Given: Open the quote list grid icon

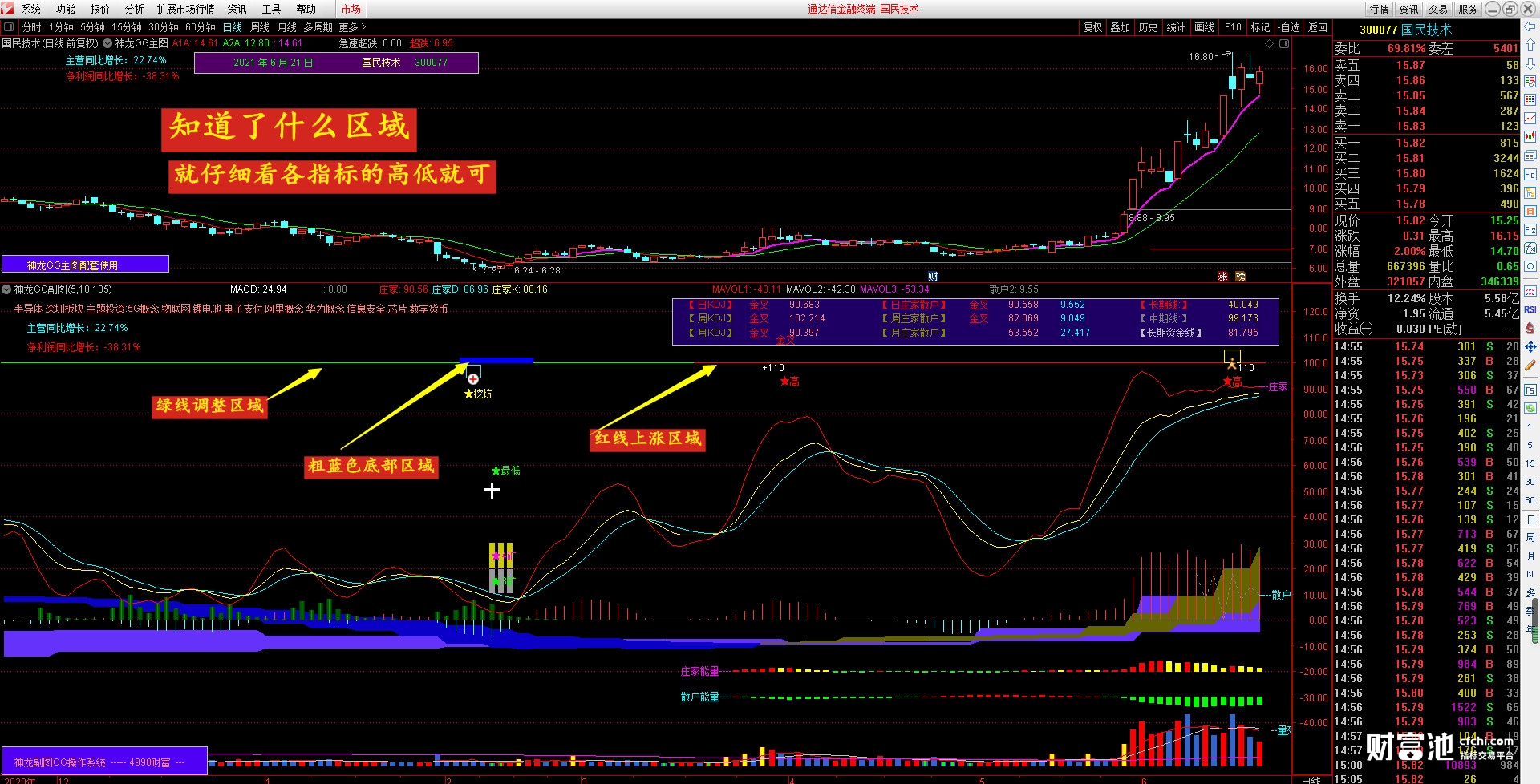Looking at the screenshot, I should pos(1530,99).
